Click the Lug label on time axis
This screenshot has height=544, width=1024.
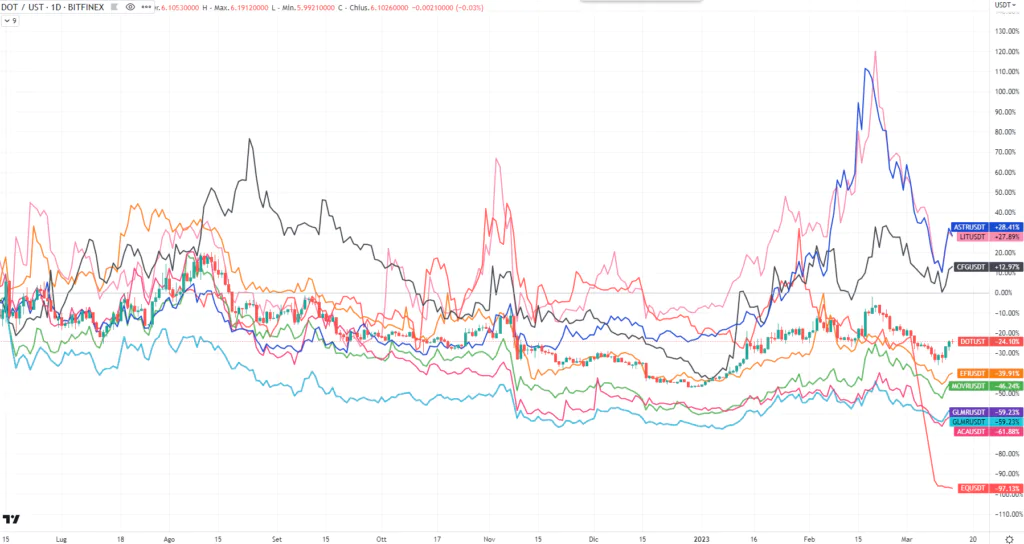click(61, 539)
